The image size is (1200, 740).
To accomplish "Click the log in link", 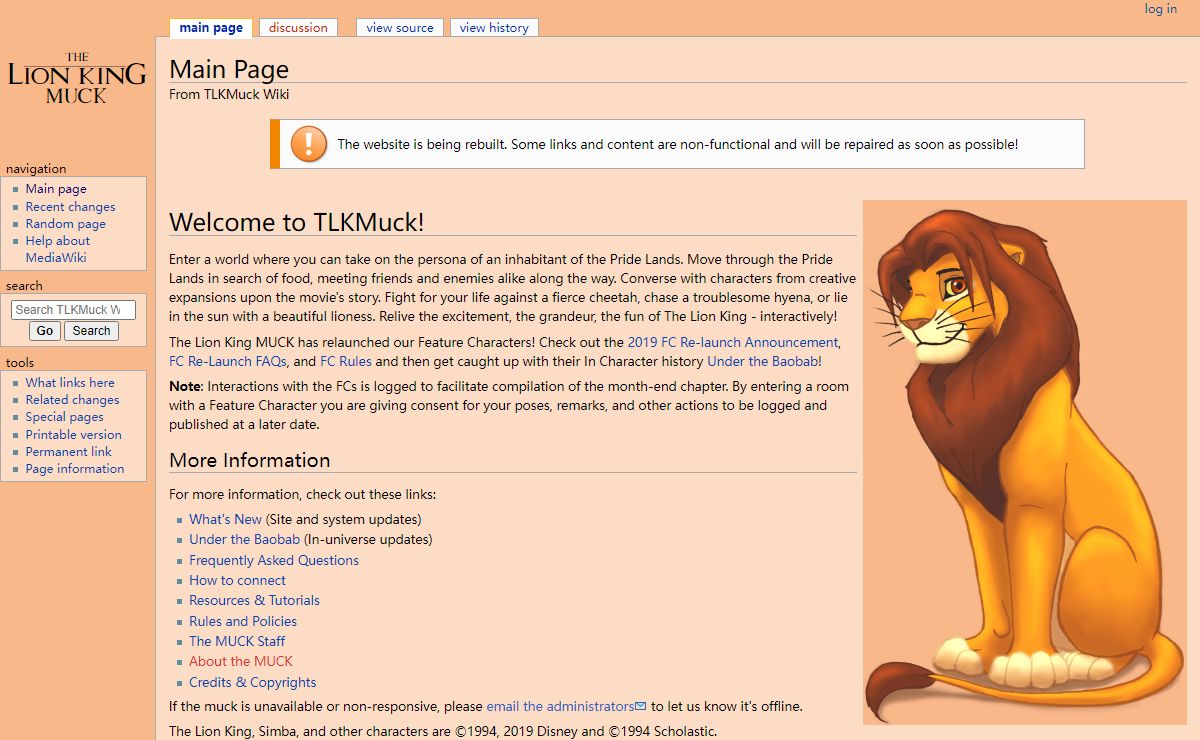I will pyautogui.click(x=1161, y=9).
